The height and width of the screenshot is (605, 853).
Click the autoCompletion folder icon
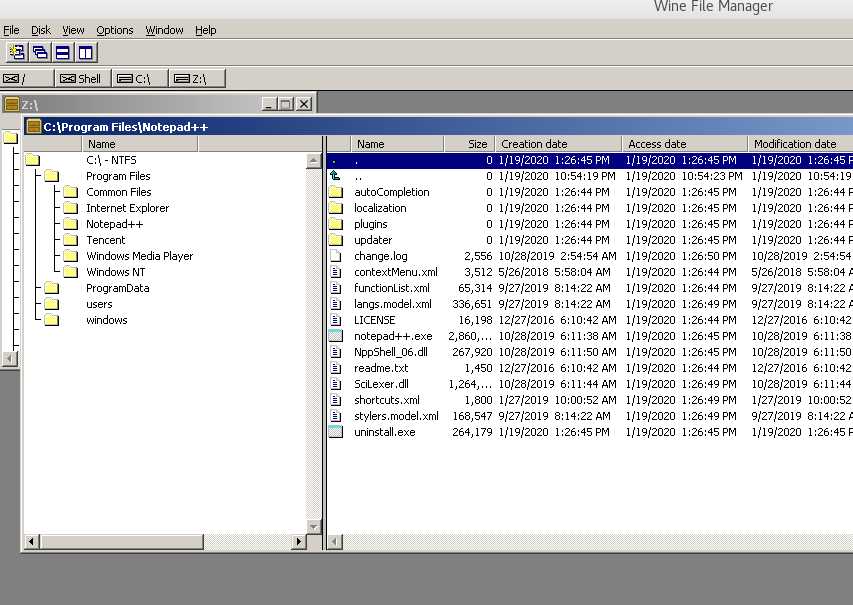[336, 192]
